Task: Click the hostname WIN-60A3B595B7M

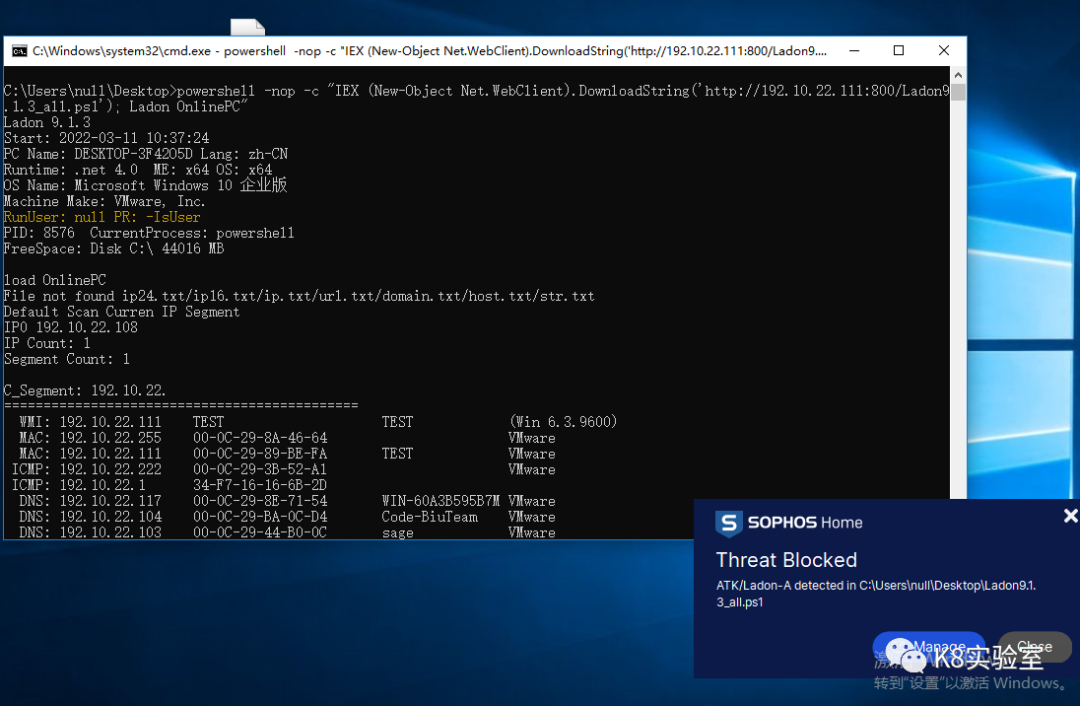Action: tap(441, 501)
